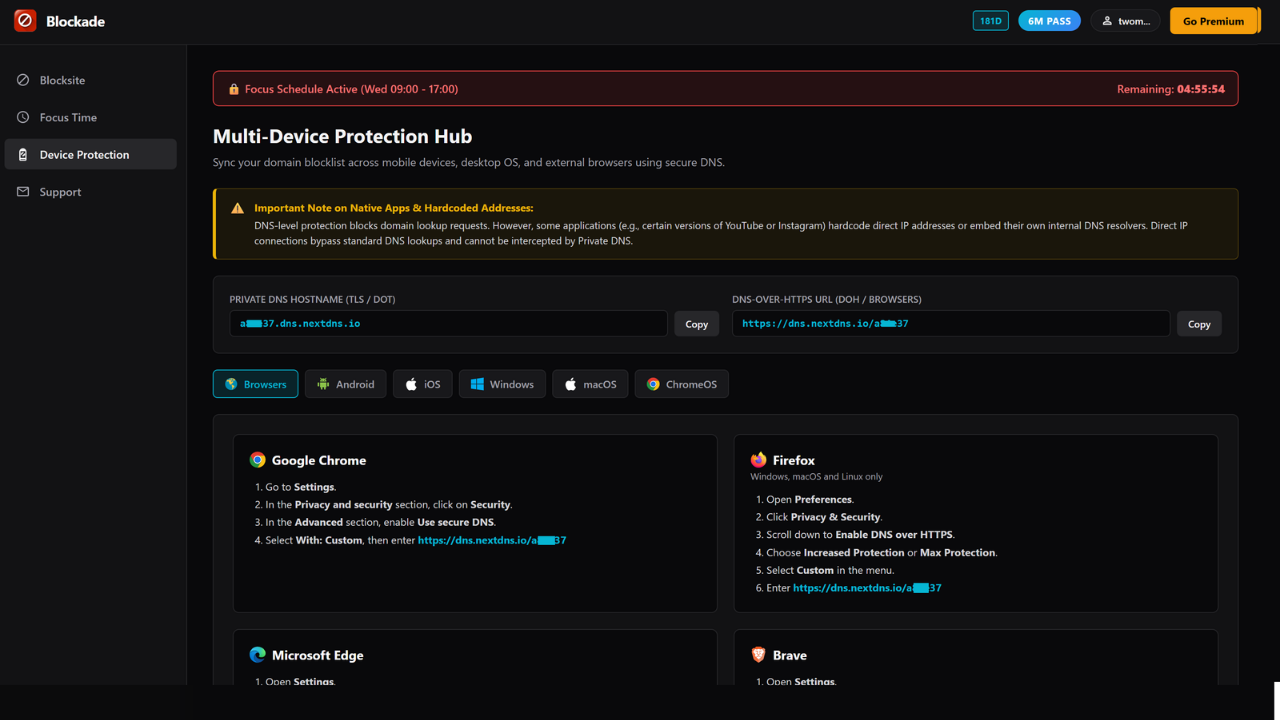Open the Support page
This screenshot has height=720, width=1280.
(x=91, y=192)
